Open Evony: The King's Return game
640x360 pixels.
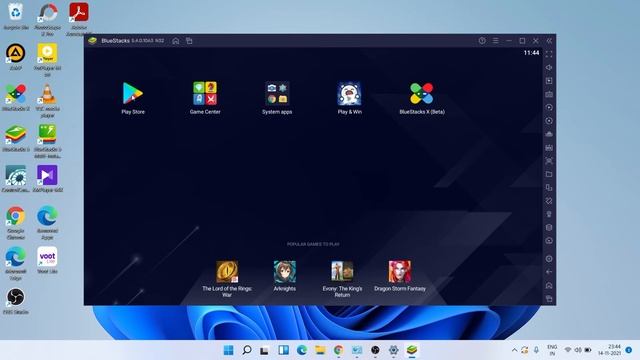tap(342, 279)
